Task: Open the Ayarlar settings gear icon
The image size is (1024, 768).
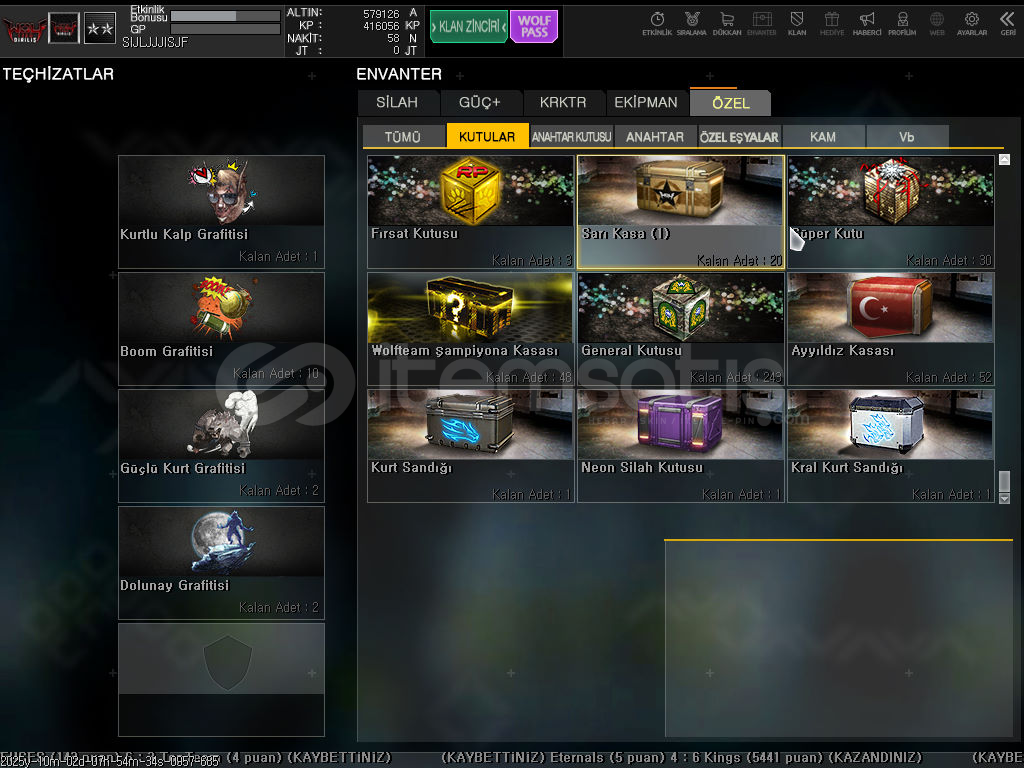Action: [x=972, y=24]
